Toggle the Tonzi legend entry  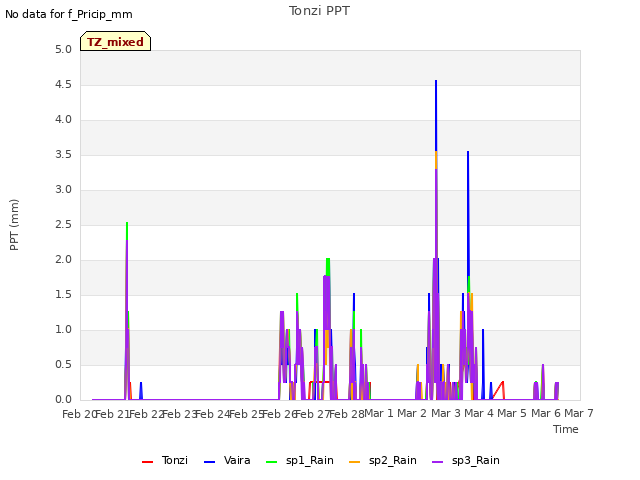[165, 460]
